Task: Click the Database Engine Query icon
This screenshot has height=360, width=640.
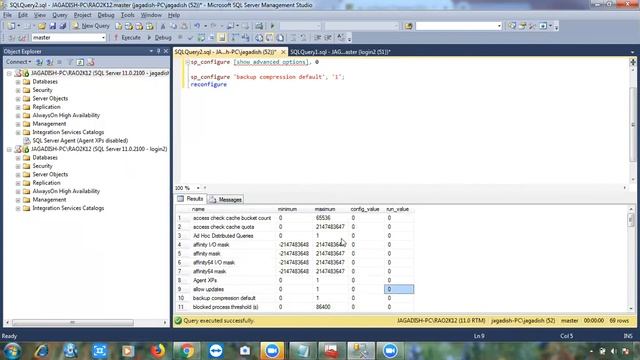Action: (118, 26)
